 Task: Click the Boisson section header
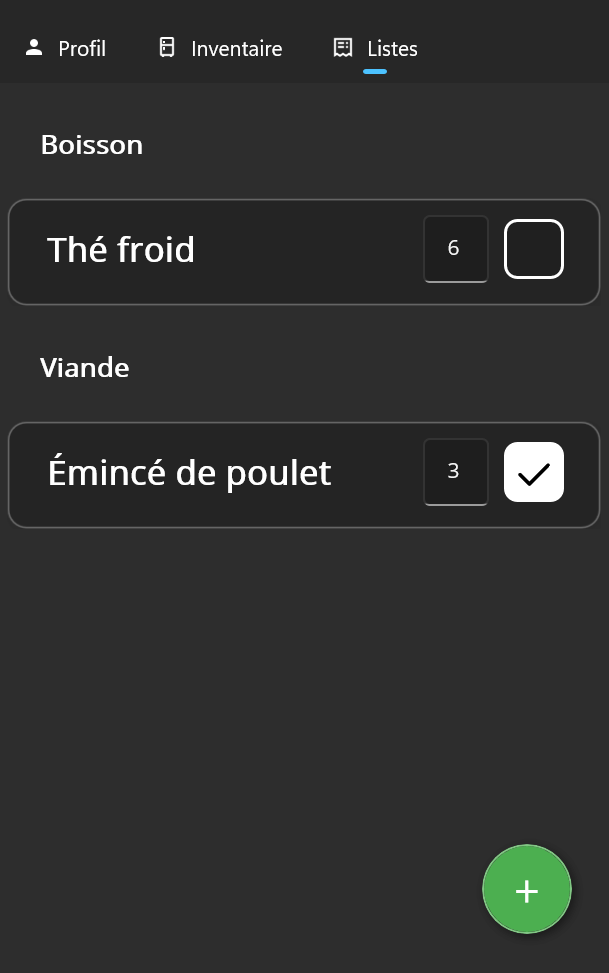[91, 145]
